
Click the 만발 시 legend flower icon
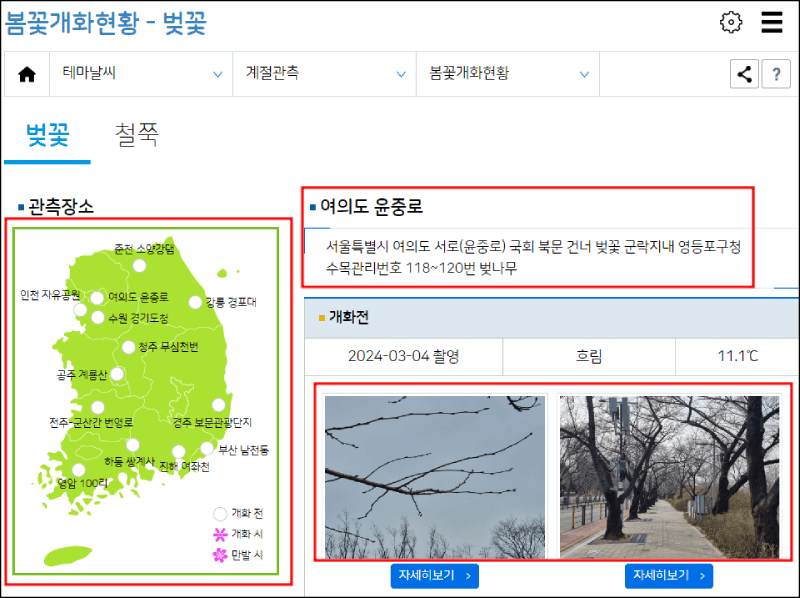point(220,555)
